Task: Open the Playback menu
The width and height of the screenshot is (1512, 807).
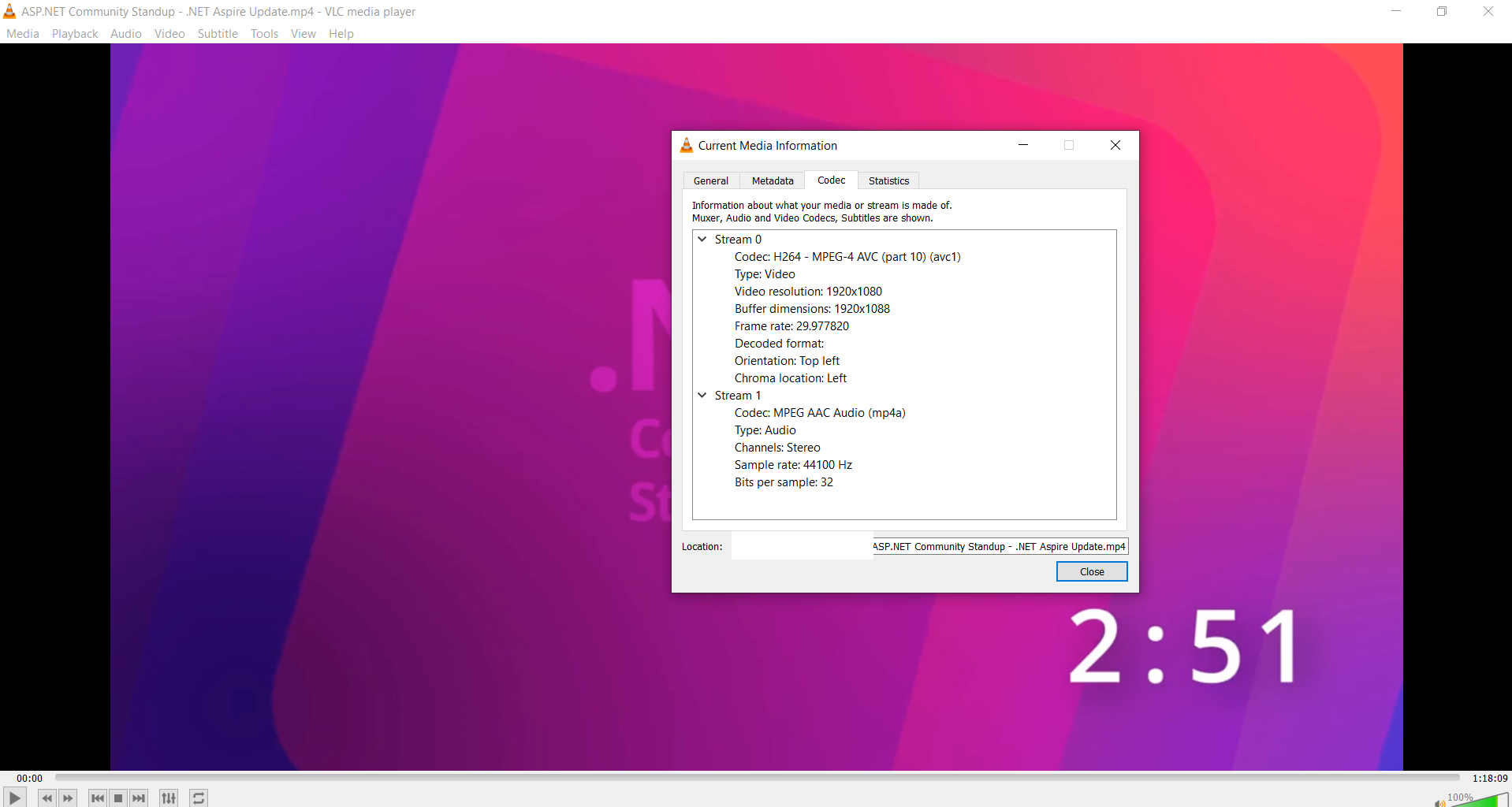Action: [x=75, y=34]
